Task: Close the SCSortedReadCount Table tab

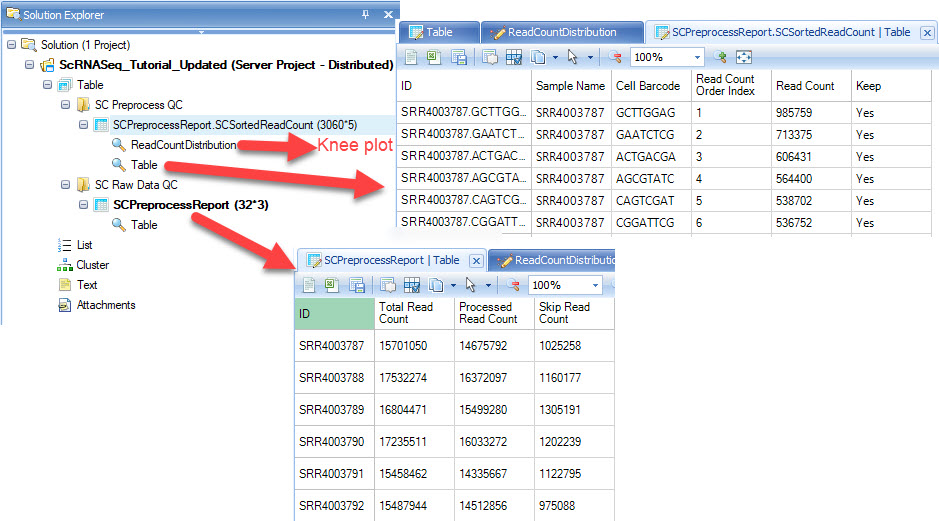Action: point(927,33)
